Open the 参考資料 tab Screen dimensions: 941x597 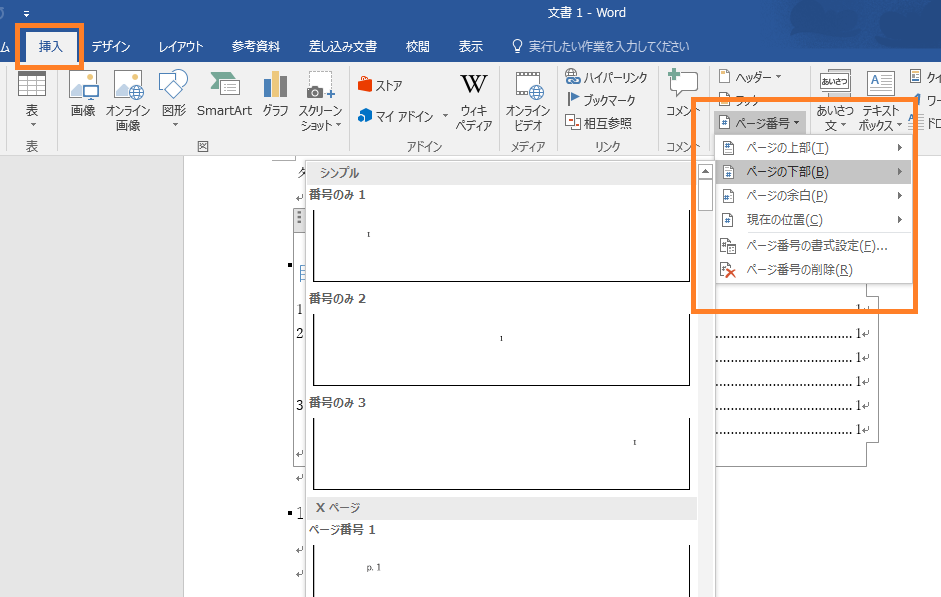point(256,46)
